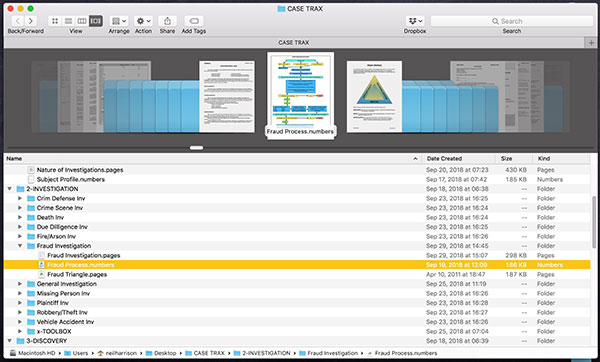Go to 2-INVESTIGATION in path bar
This screenshot has width=600, height=362.
[262, 353]
